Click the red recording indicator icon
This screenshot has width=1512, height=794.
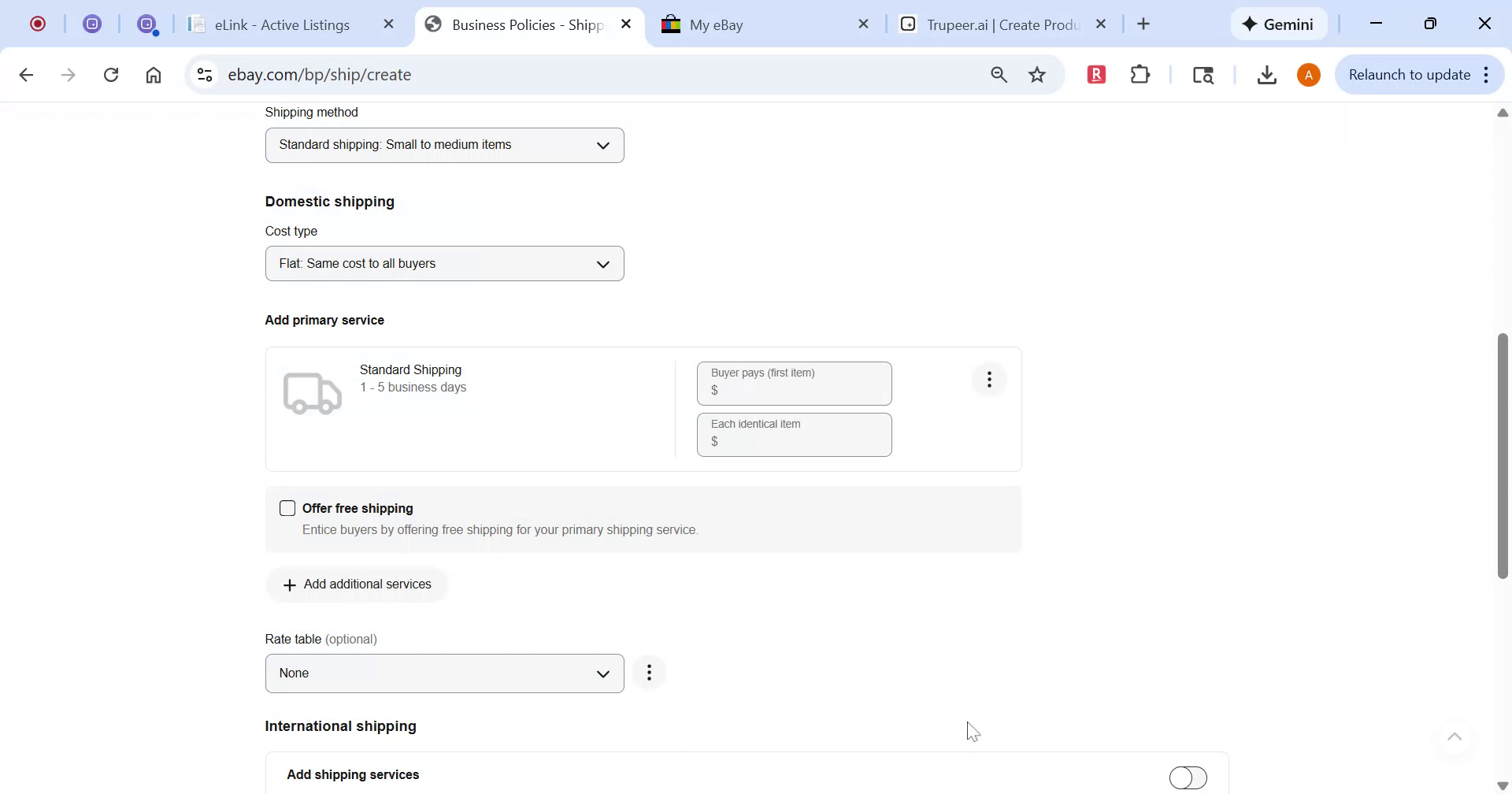coord(36,24)
